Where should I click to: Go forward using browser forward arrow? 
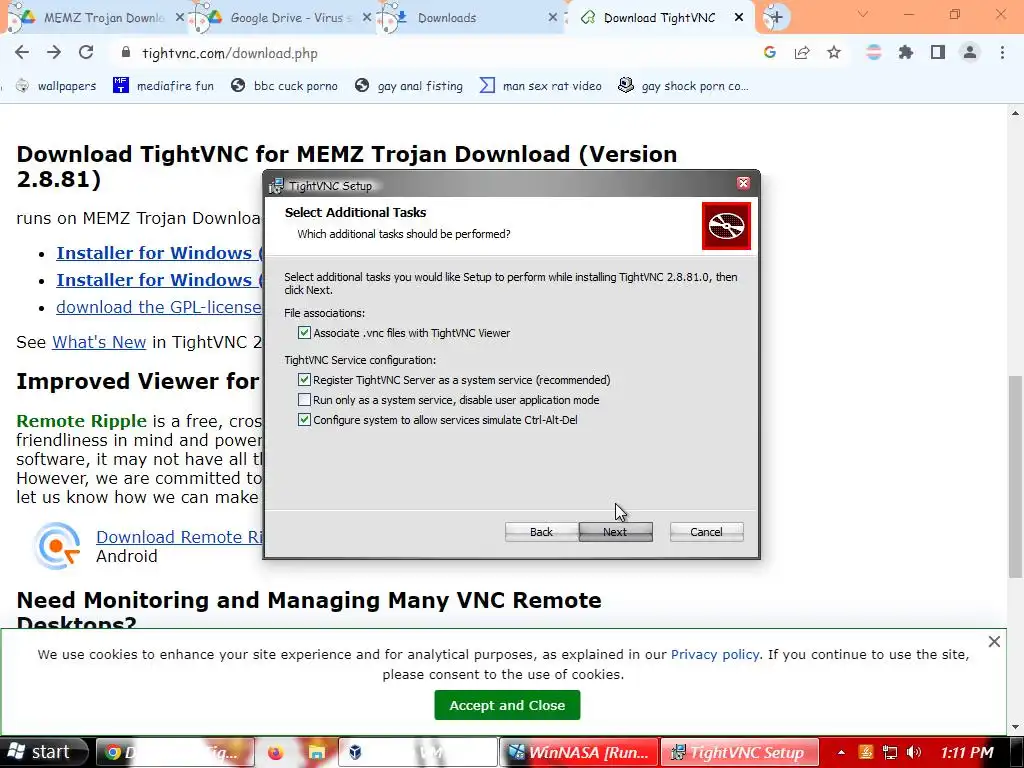point(54,52)
